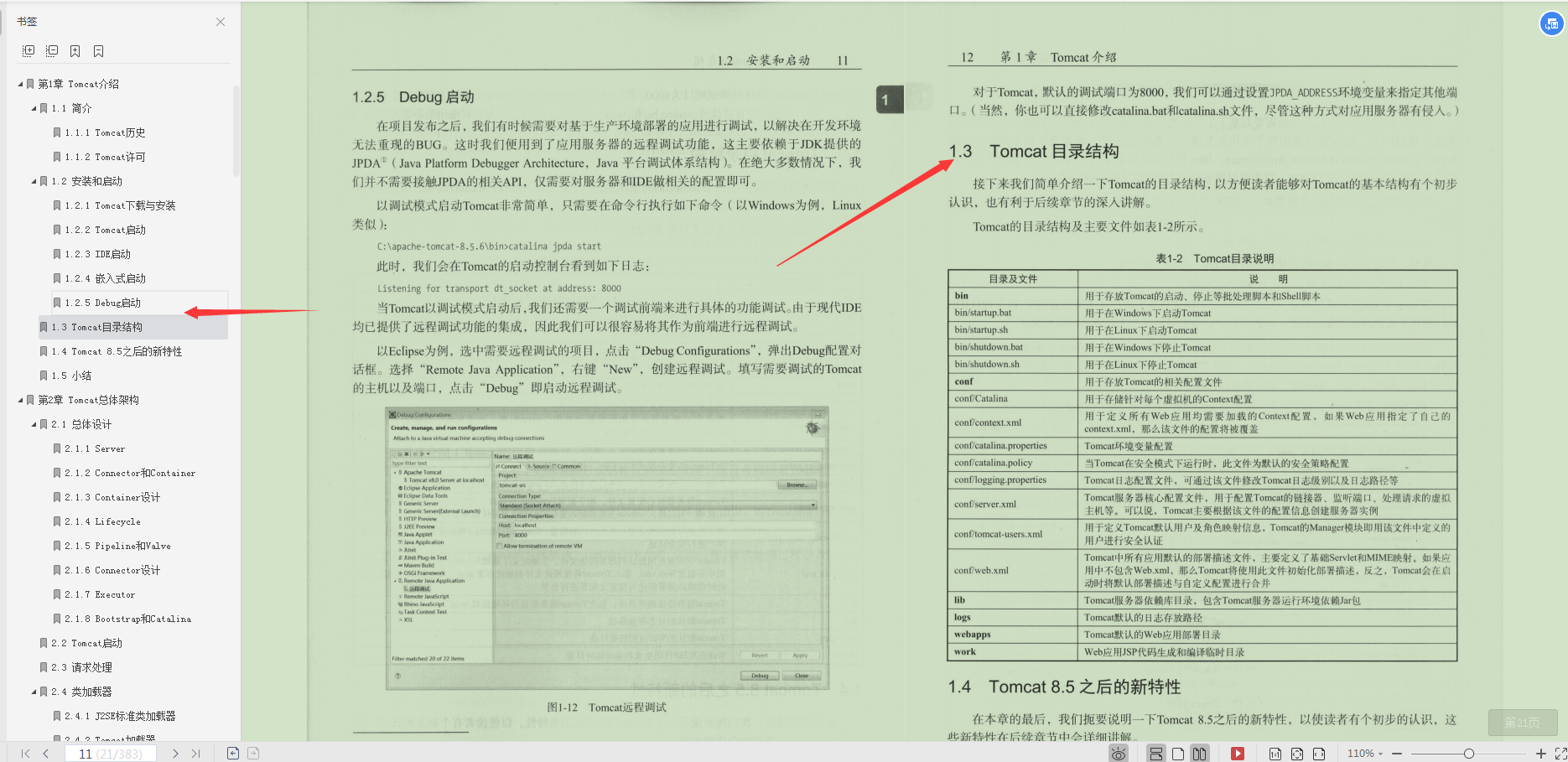1568x762 pixels.
Task: Remove the current bookmark
Action: (98, 50)
